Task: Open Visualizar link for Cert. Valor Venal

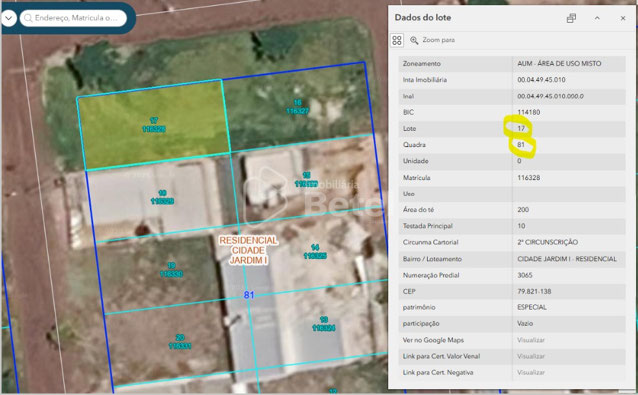Action: 531,356
